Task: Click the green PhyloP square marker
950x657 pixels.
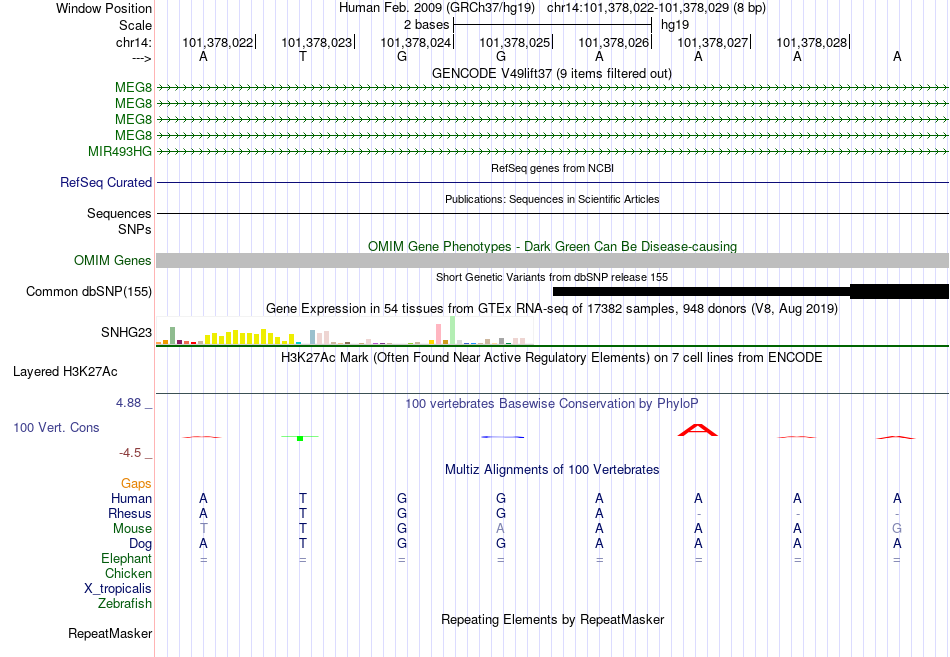Action: point(300,438)
